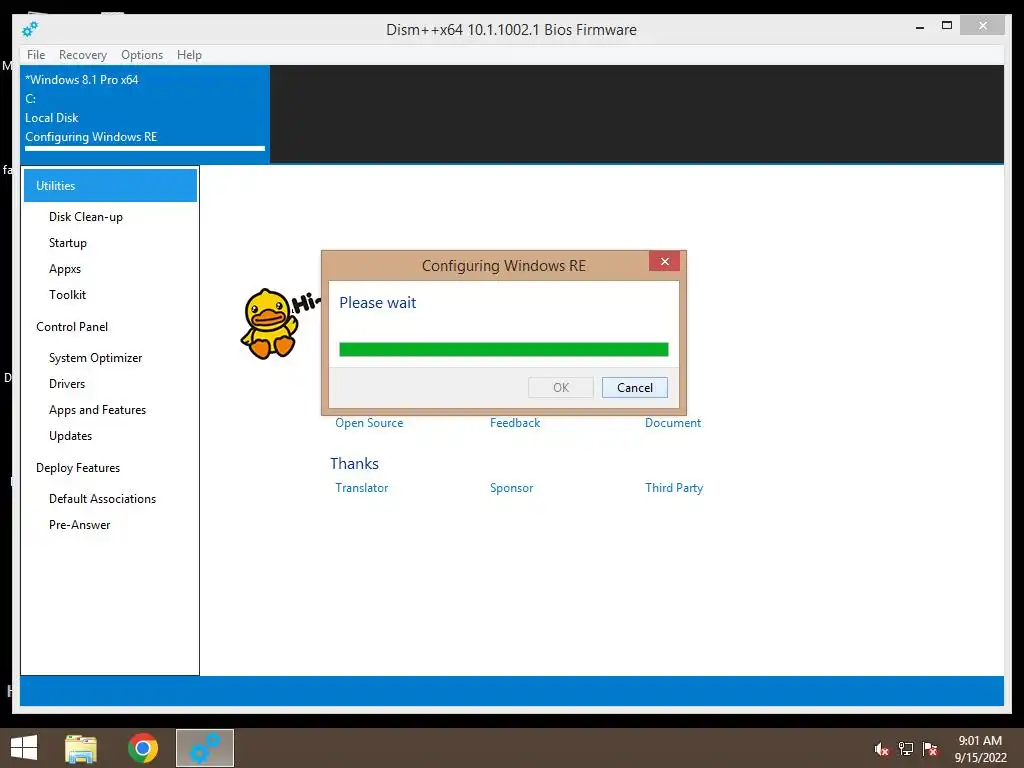Click the white progress bar under Configuring Windows RE
1024x768 pixels.
[x=145, y=149]
